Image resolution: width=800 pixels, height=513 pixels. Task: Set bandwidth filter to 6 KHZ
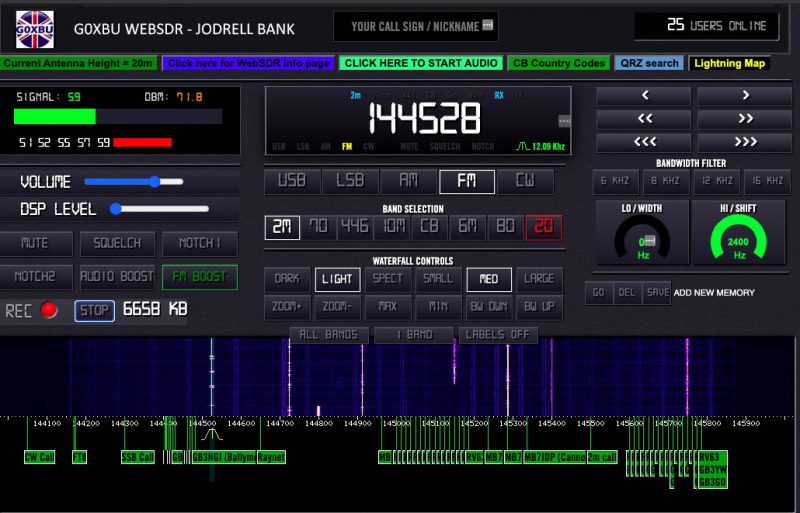click(x=615, y=181)
